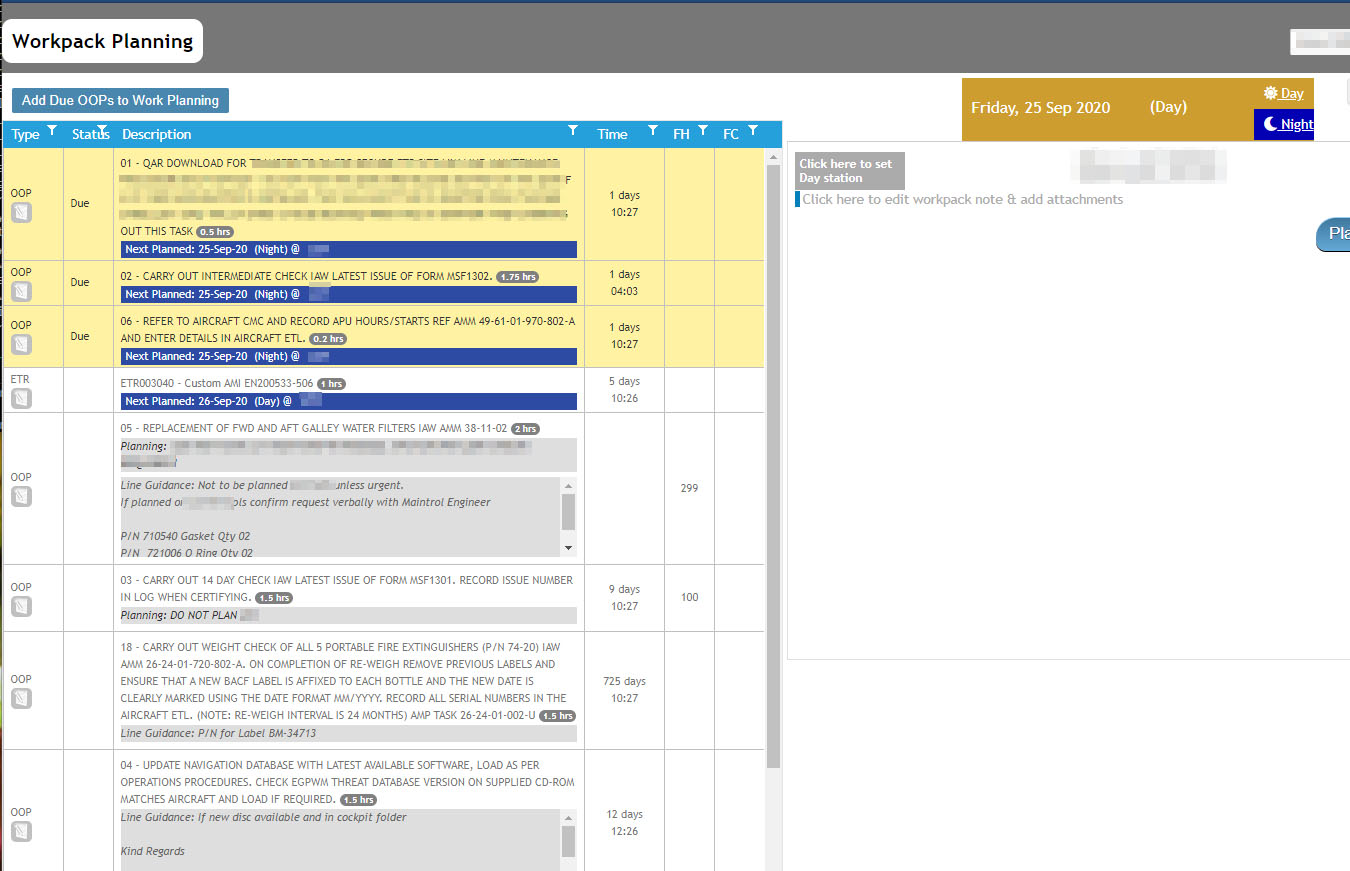Click task card icon for INTERMEDIATE CHECK row

[x=21, y=291]
